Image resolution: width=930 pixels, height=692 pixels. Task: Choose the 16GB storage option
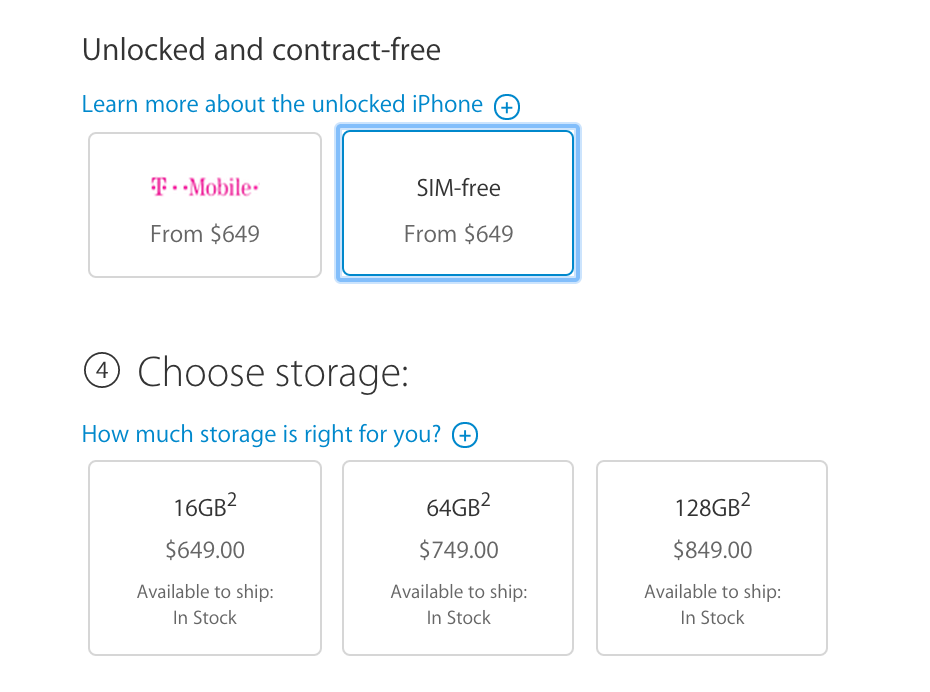pyautogui.click(x=205, y=557)
